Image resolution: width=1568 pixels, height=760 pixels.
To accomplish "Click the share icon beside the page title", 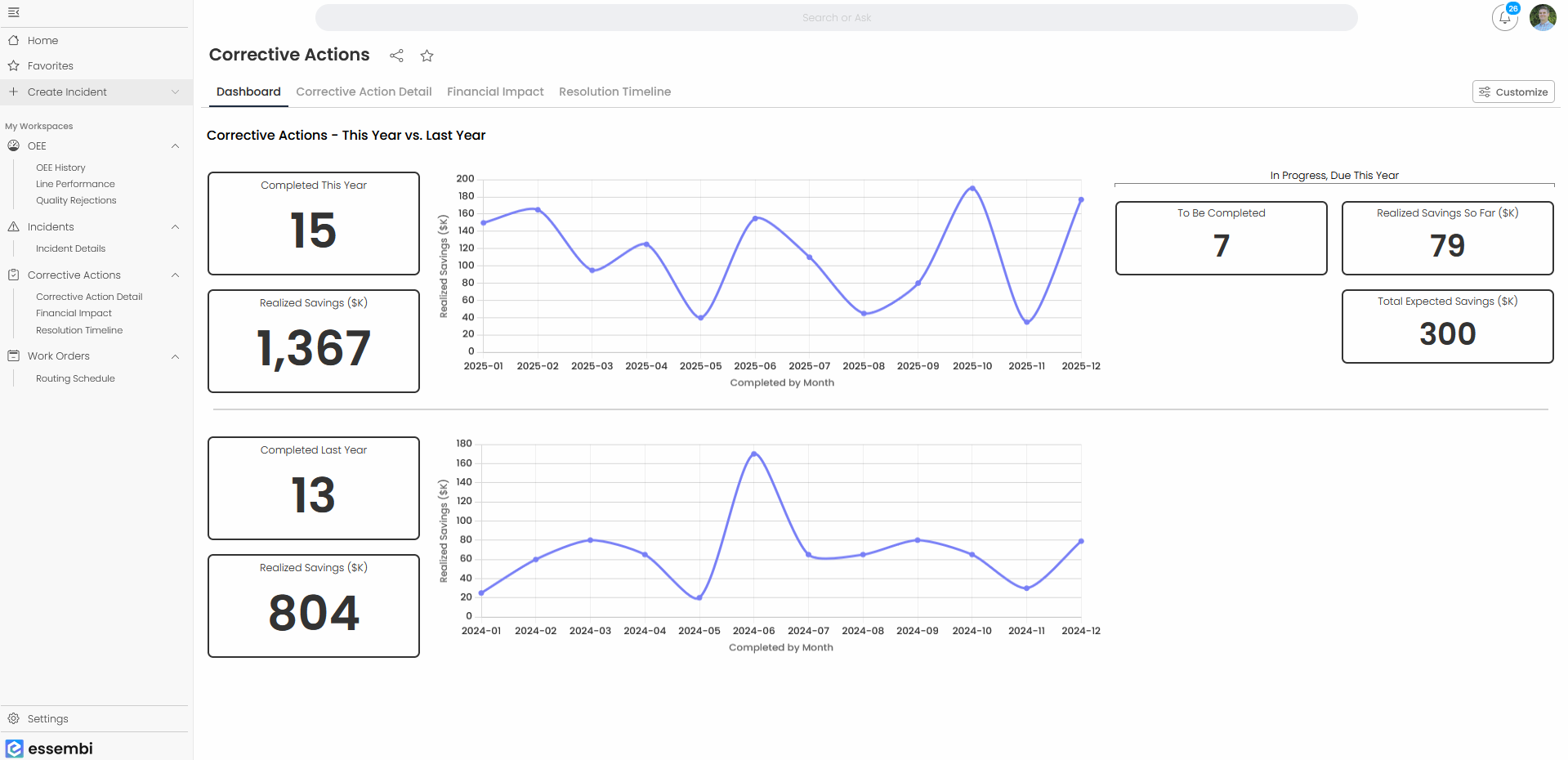I will [396, 56].
